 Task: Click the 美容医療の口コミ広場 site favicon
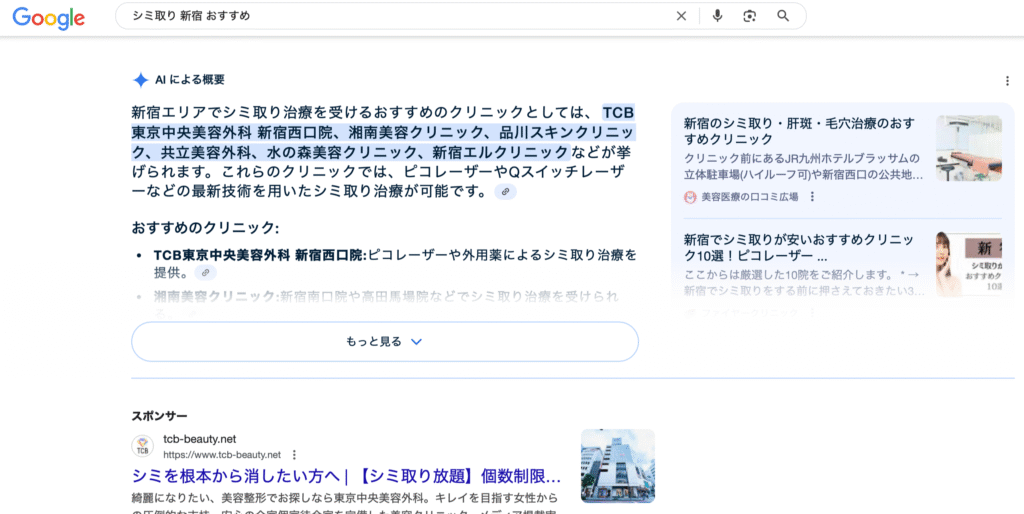[690, 197]
